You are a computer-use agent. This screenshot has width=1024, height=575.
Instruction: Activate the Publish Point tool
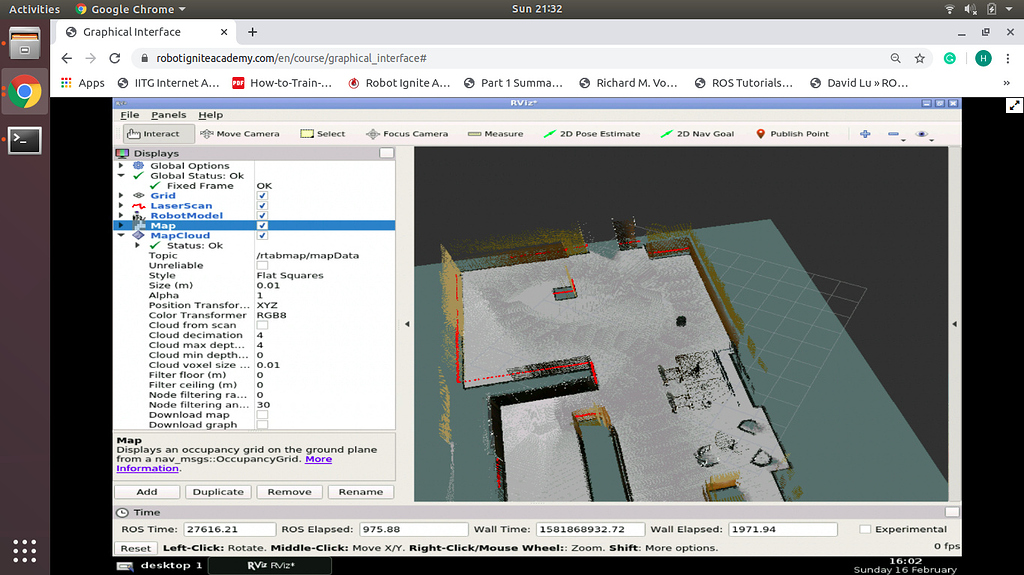tap(792, 133)
